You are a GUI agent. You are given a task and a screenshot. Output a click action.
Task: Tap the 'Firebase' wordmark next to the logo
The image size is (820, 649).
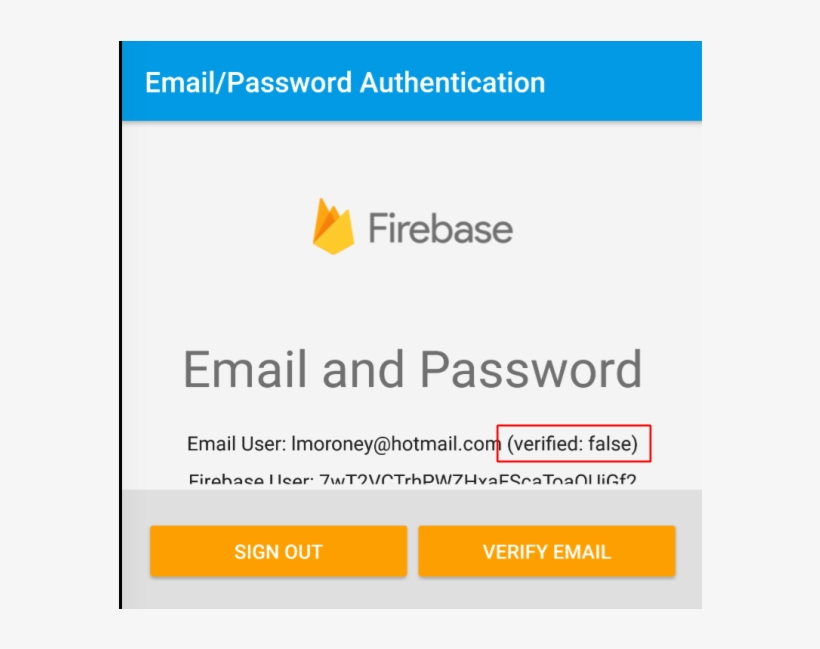[443, 227]
